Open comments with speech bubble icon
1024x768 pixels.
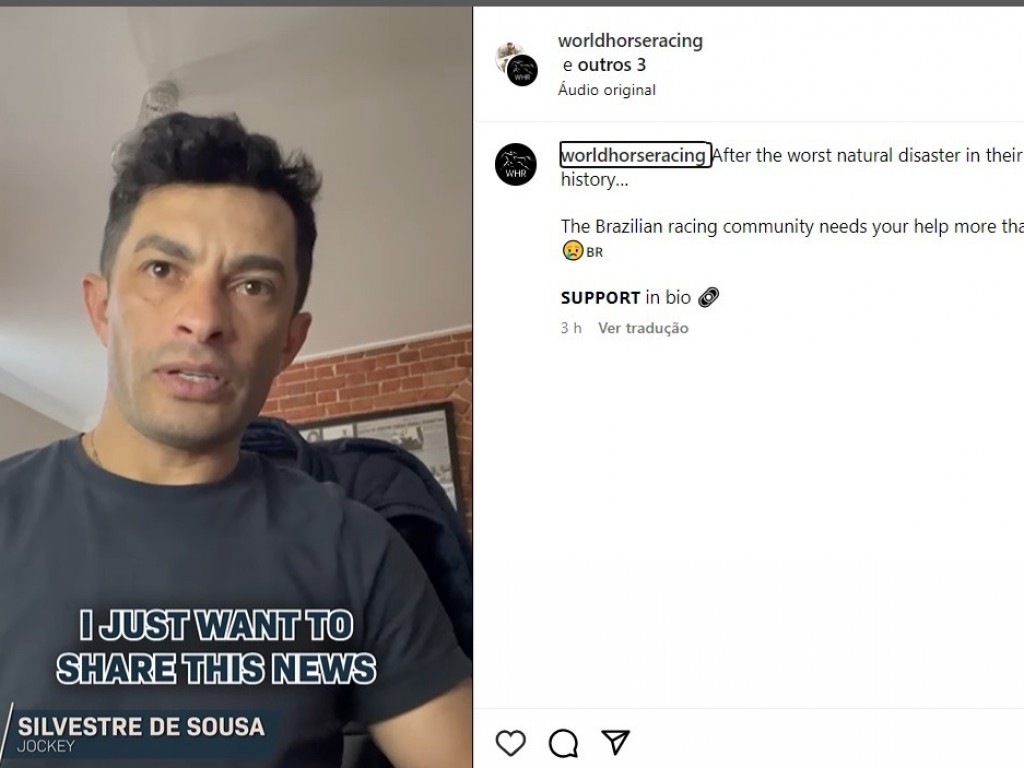(x=563, y=743)
